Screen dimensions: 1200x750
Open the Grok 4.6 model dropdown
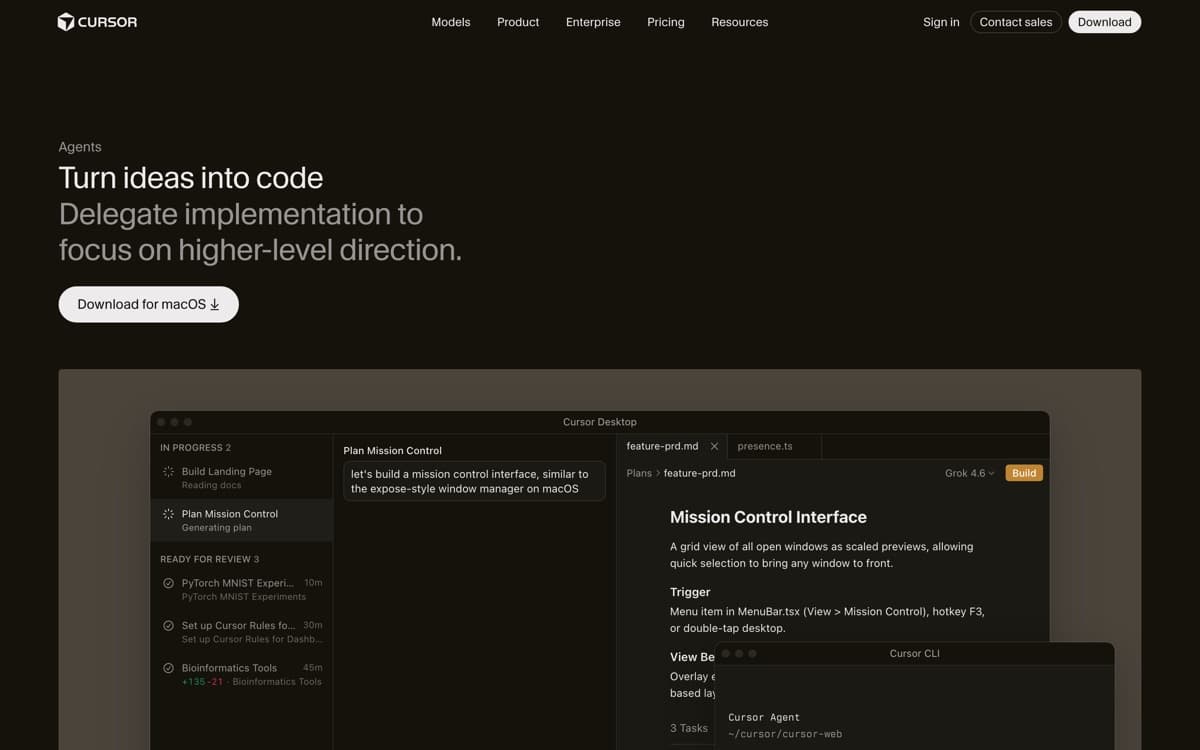coord(970,473)
